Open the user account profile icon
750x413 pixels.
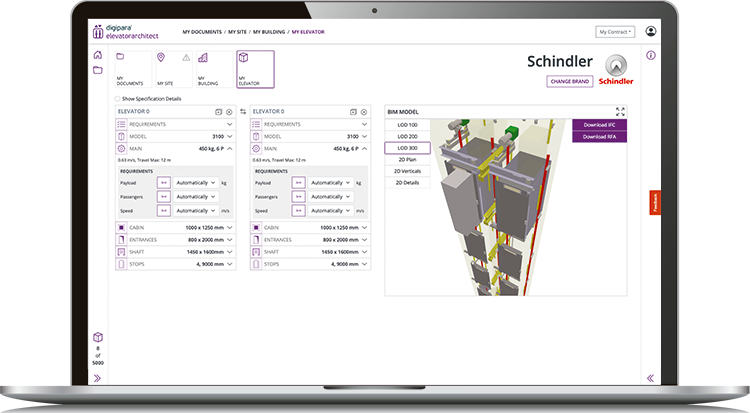pyautogui.click(x=651, y=31)
